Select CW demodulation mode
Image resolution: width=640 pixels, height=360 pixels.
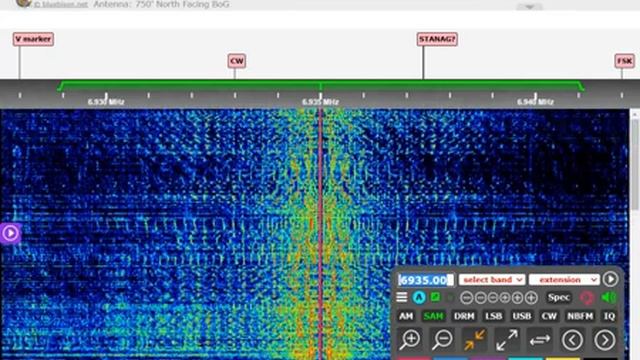point(549,316)
